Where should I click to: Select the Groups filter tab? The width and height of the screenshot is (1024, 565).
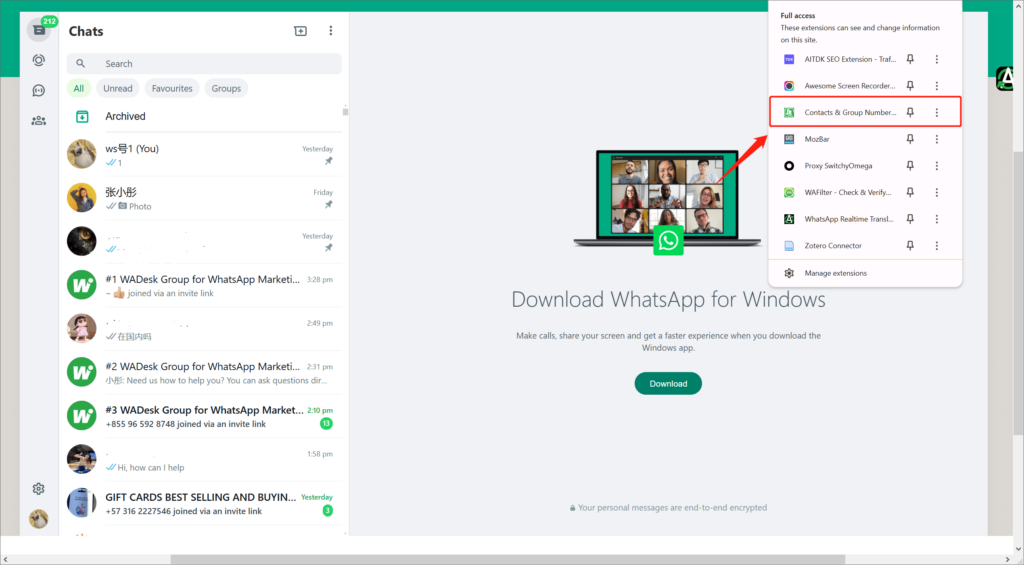pos(226,88)
